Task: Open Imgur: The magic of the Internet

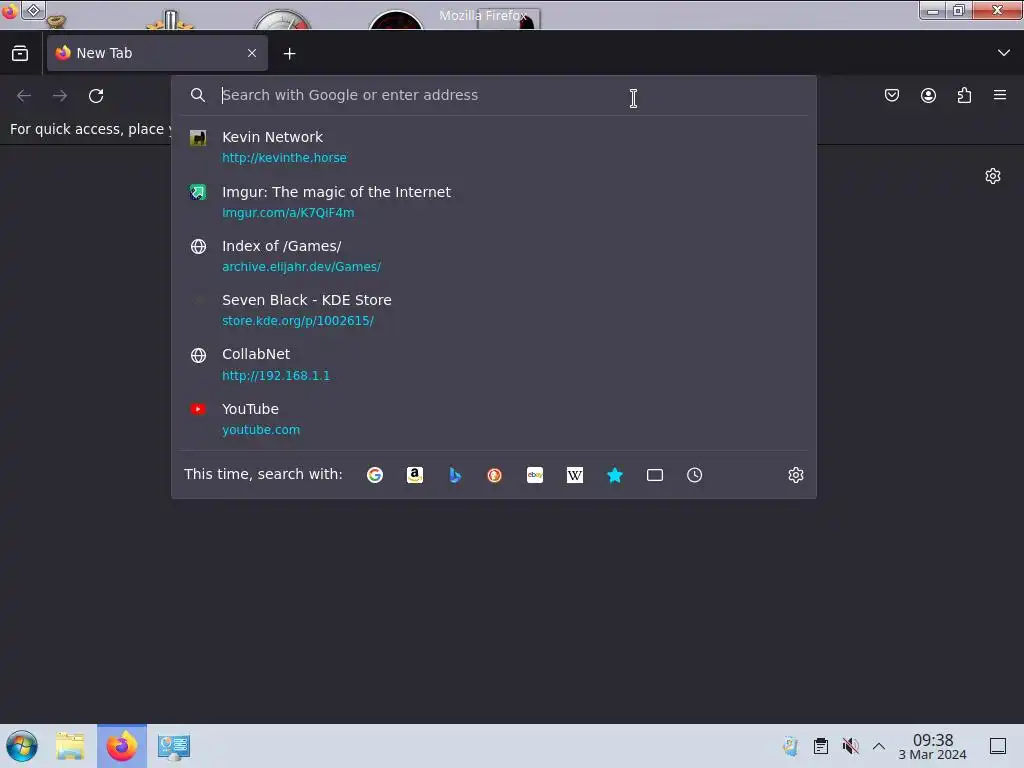Action: (x=494, y=202)
